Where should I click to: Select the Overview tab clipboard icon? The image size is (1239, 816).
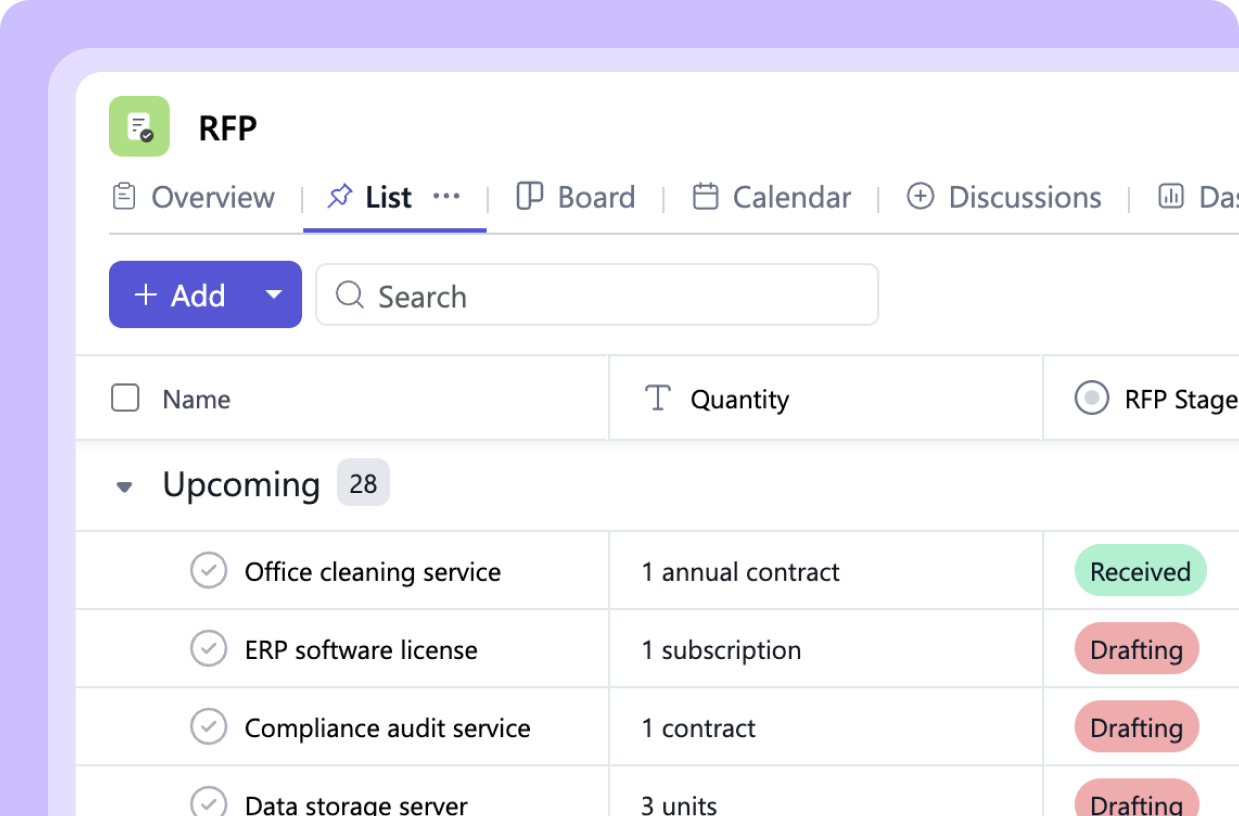tap(124, 197)
